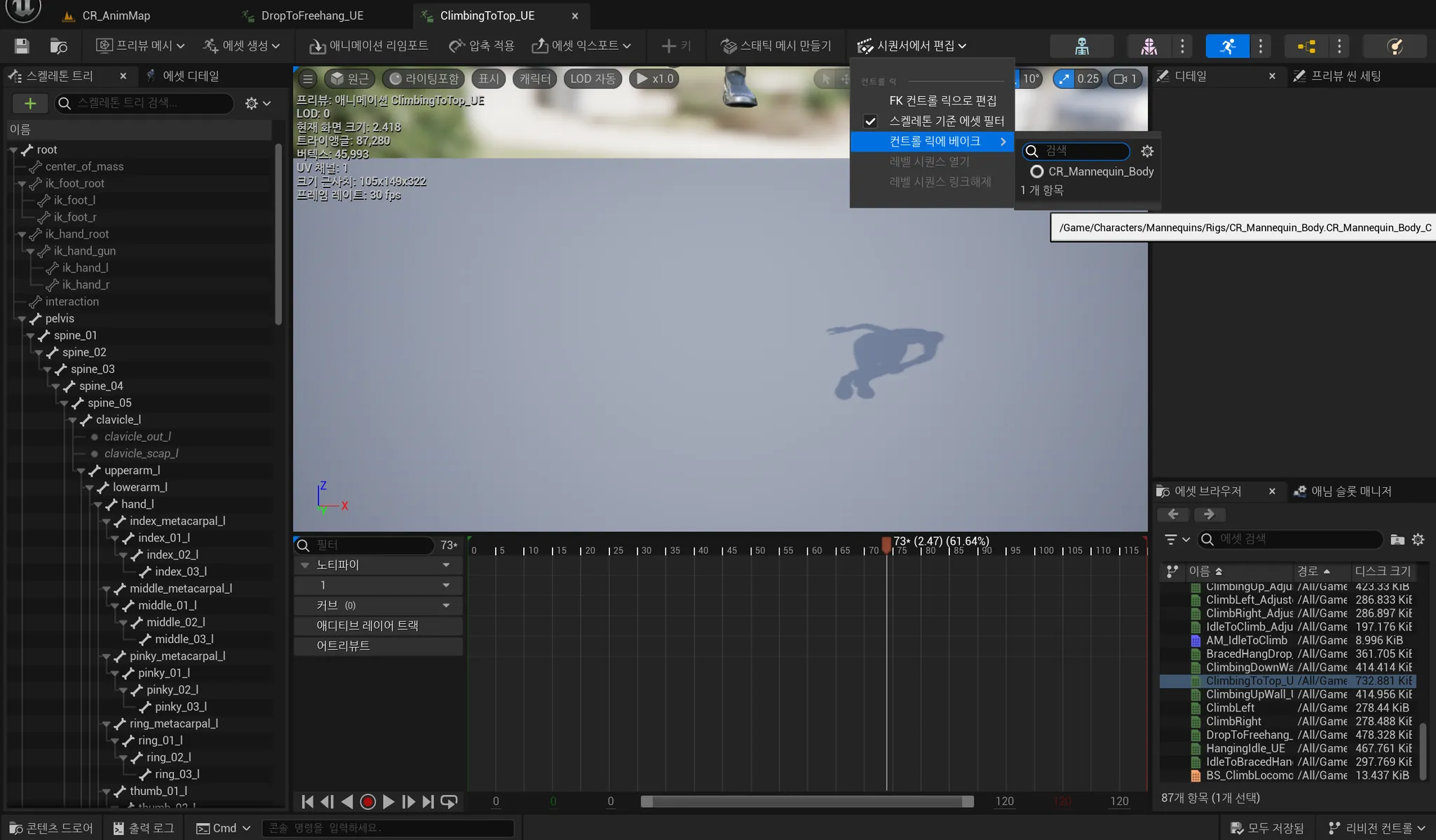1436x840 pixels.
Task: Select the CR_Mannequin_Body radio option
Action: pyautogui.click(x=1036, y=172)
